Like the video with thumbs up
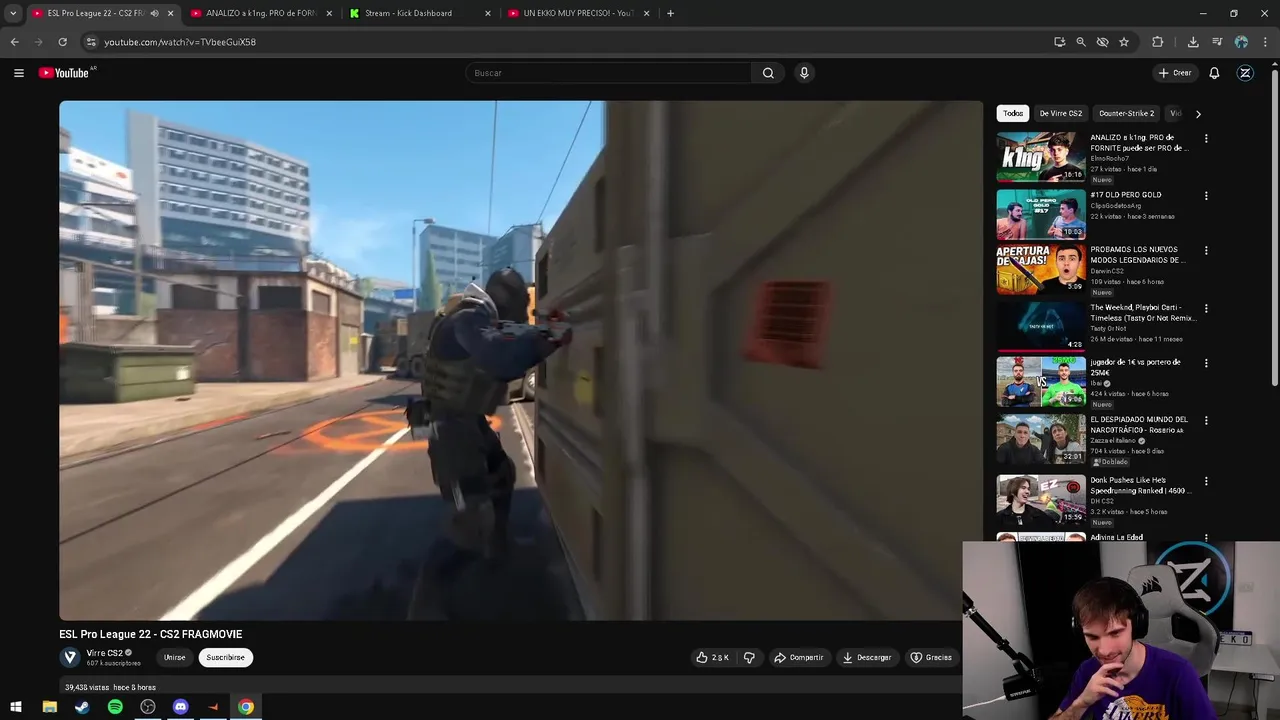Screen dimensions: 1280x720 712,657
